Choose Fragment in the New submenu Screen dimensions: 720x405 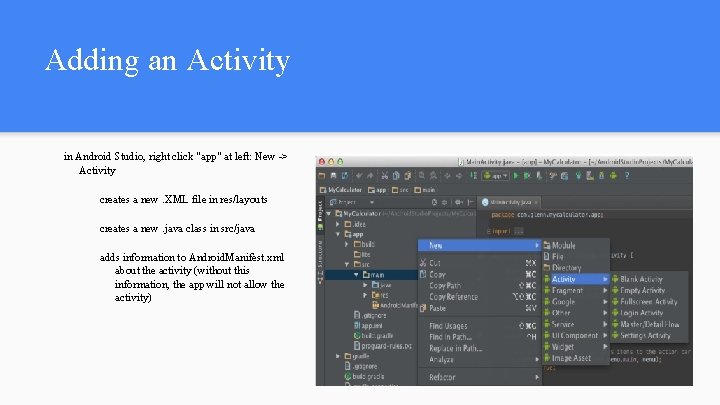(x=576, y=291)
